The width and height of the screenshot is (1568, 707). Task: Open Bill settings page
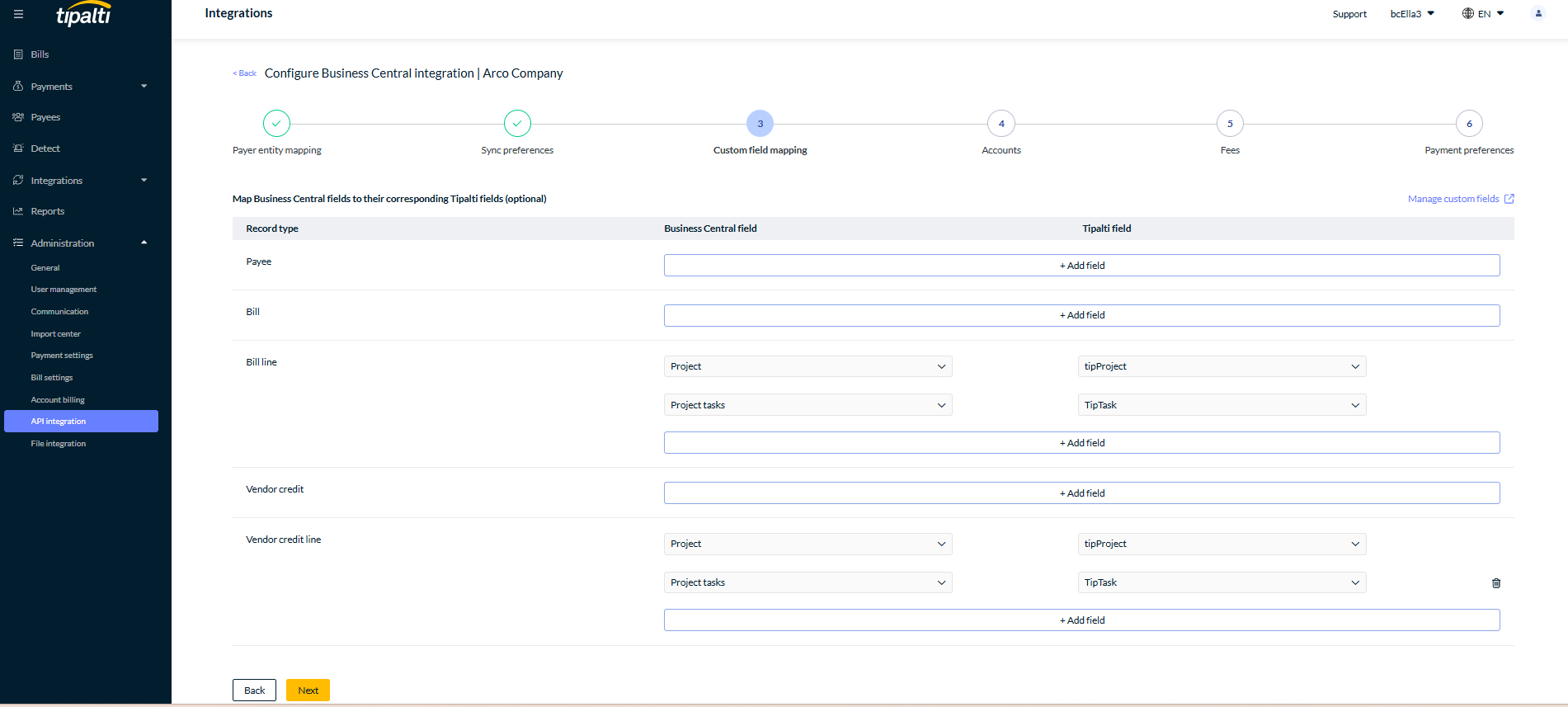pos(52,378)
